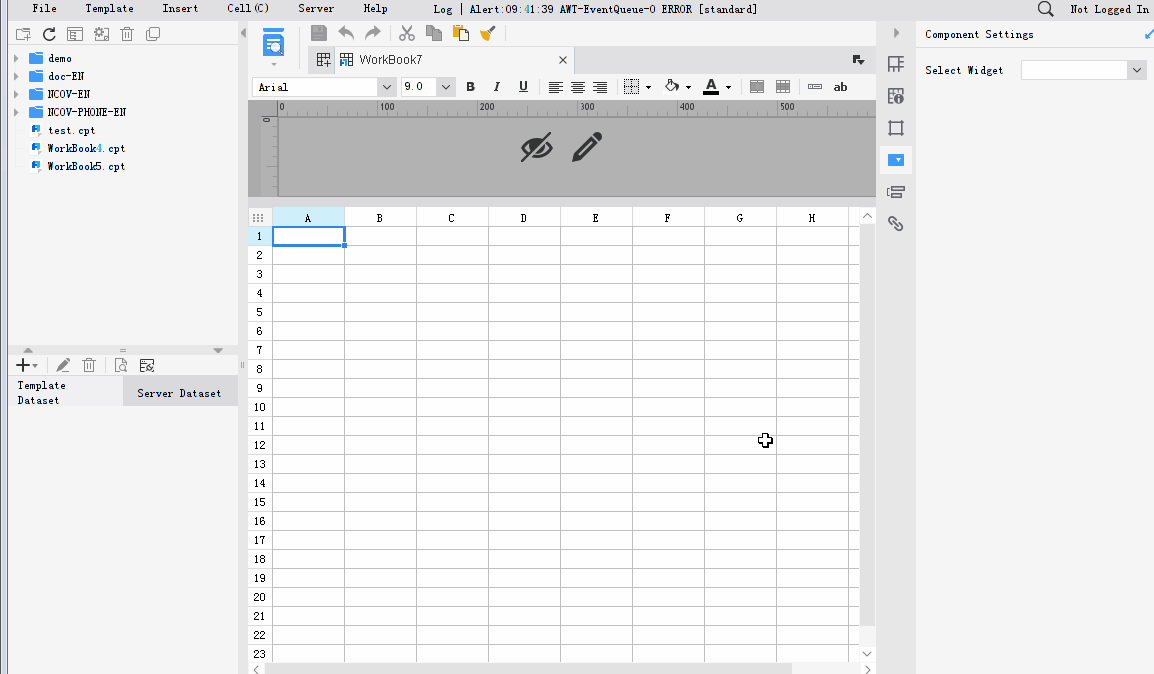Align cell text left
Image resolution: width=1154 pixels, height=674 pixels.
[x=556, y=87]
